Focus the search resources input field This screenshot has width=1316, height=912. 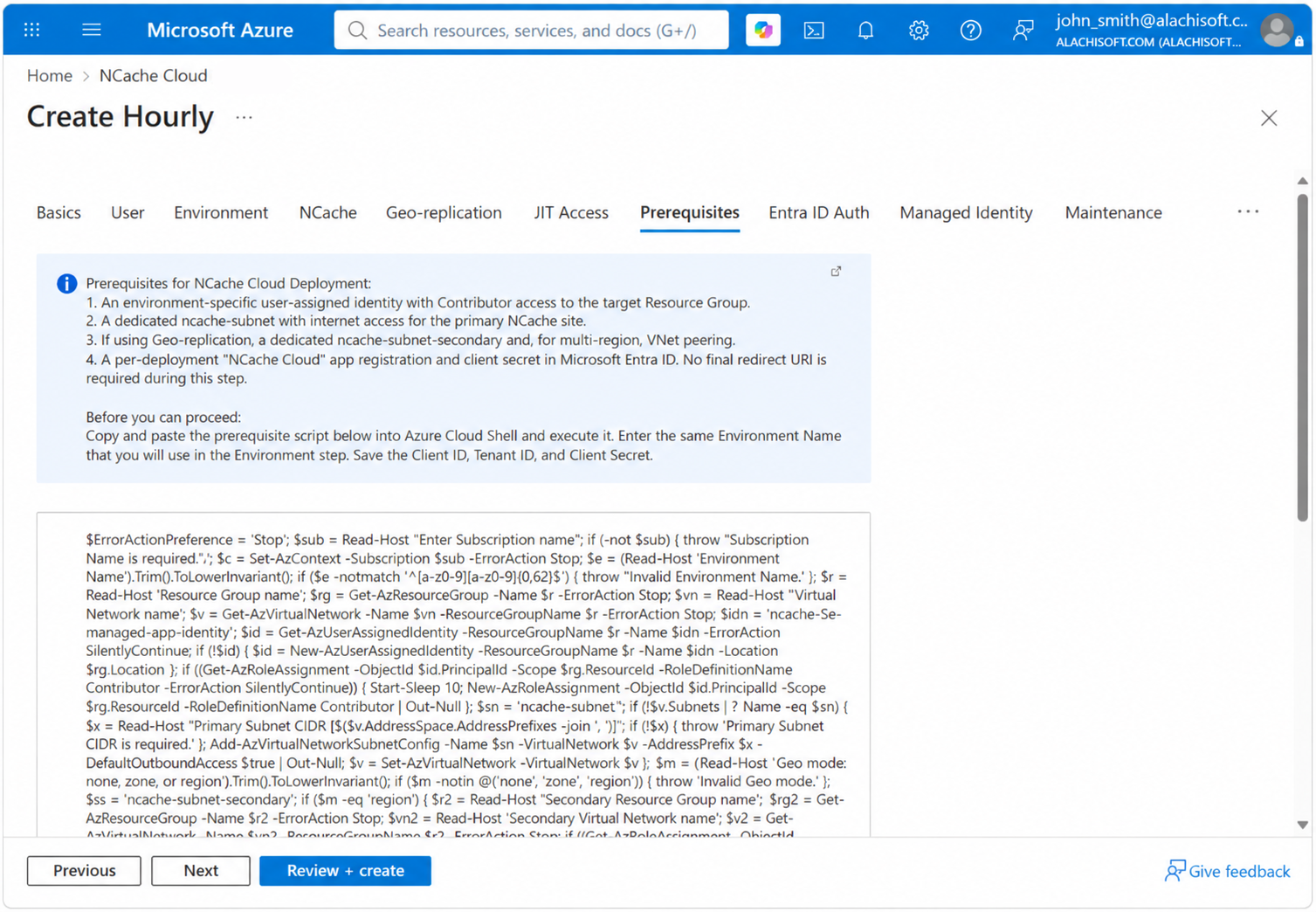[x=532, y=30]
